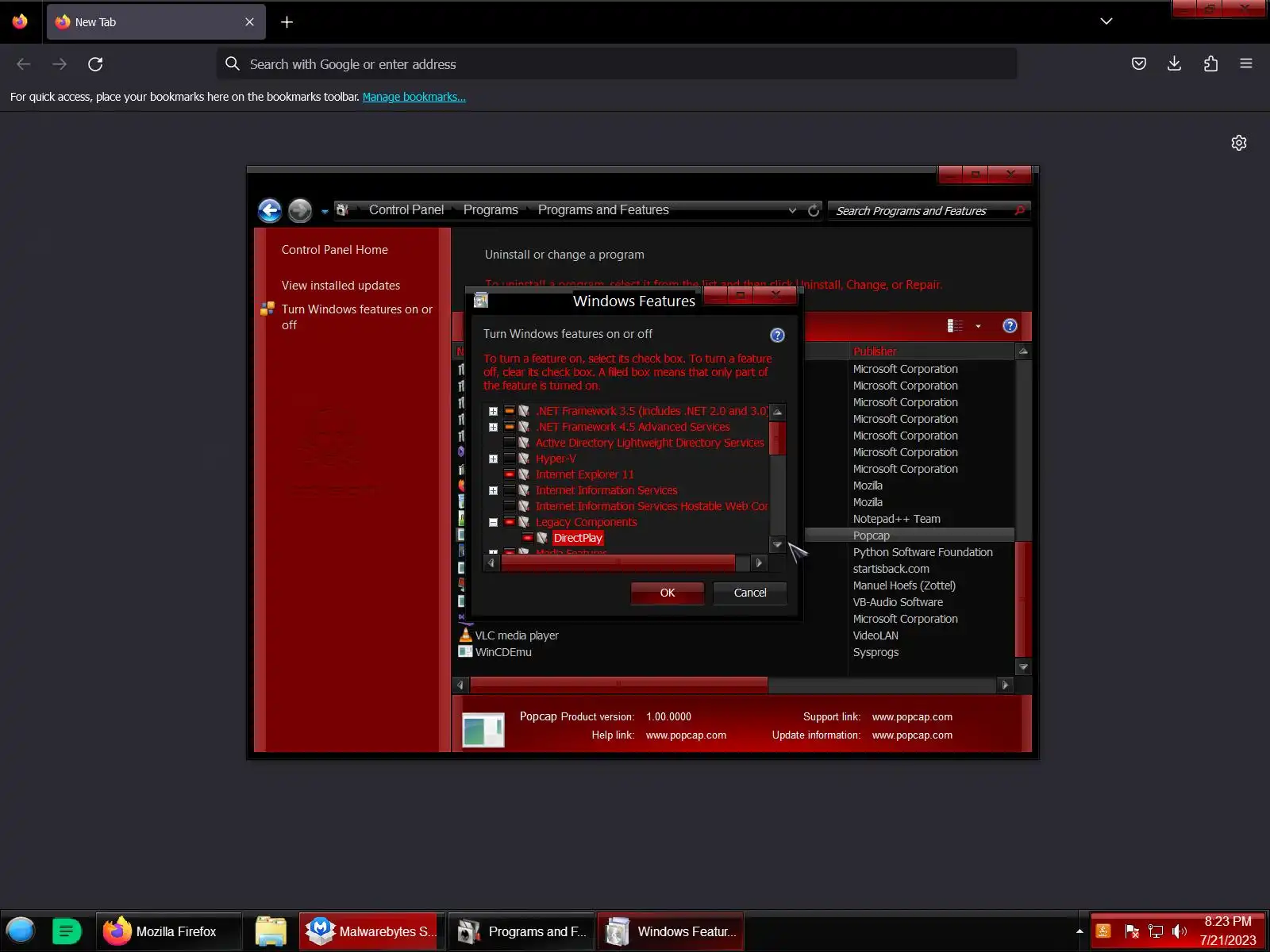This screenshot has width=1270, height=952.
Task: Open the Firefox application menu
Action: tap(1246, 64)
